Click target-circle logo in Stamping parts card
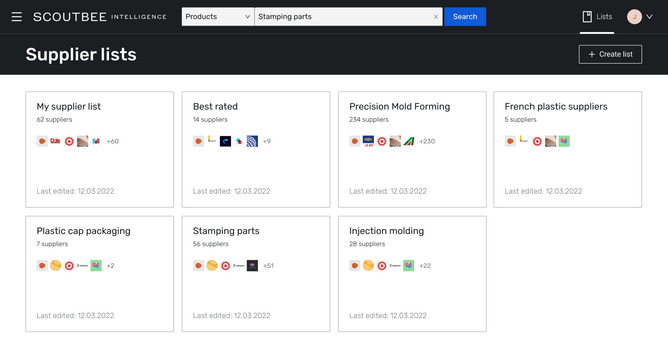 (x=225, y=266)
